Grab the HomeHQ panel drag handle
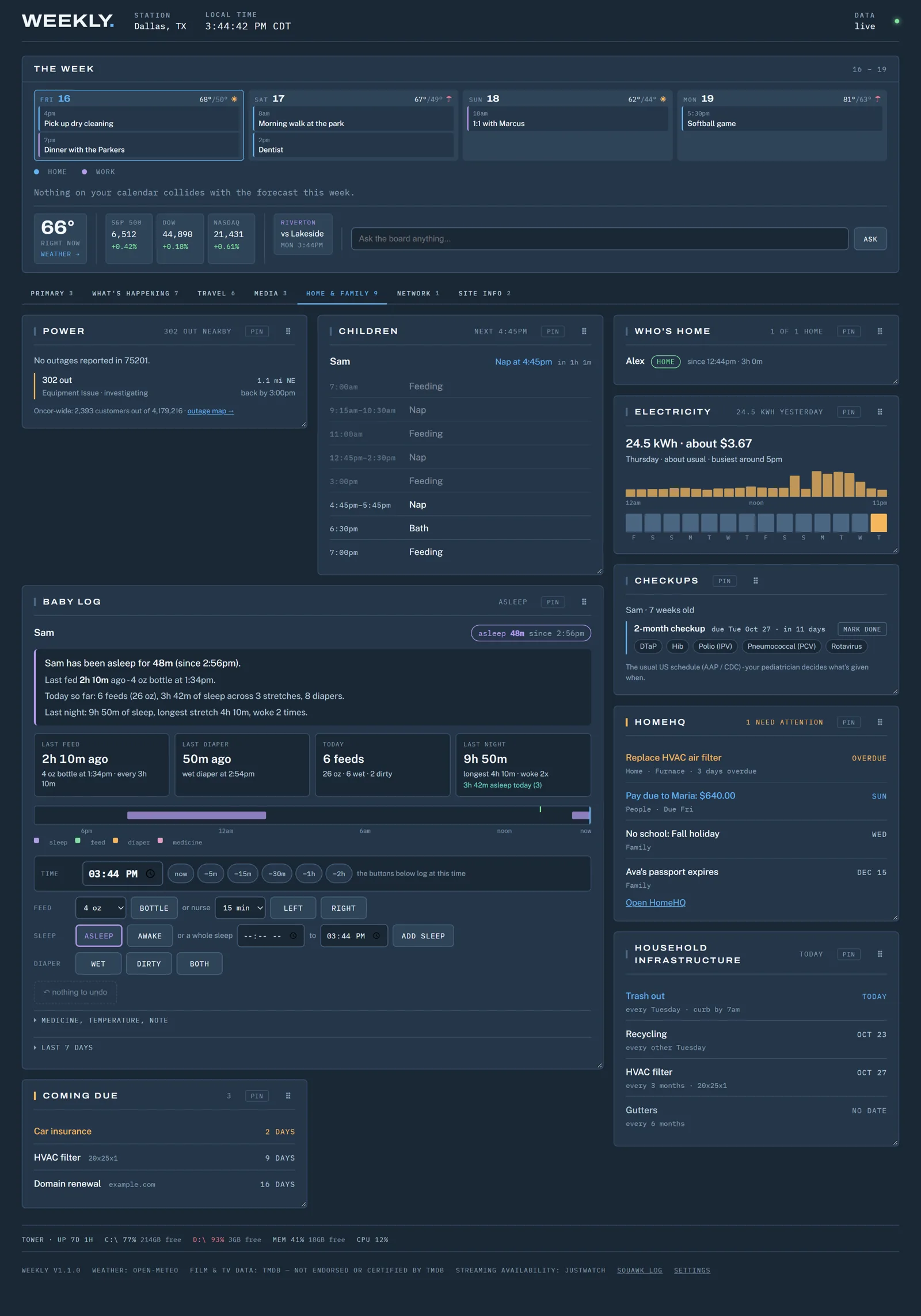The image size is (921, 1316). [880, 722]
